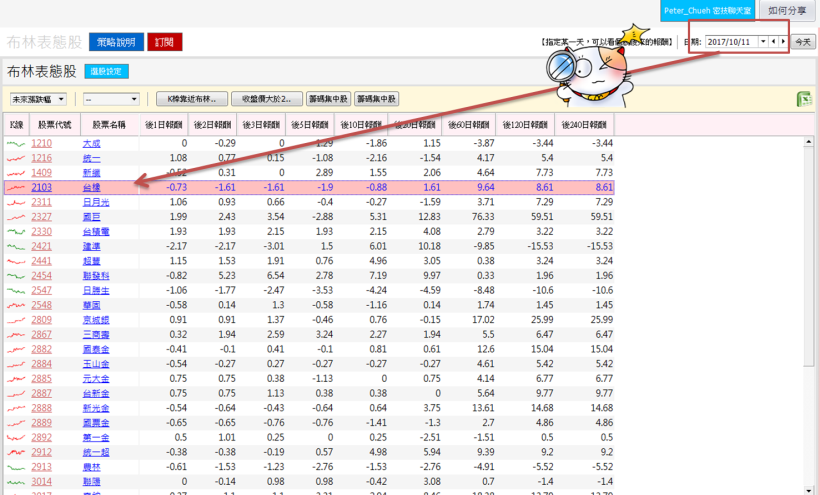Open K-line sparkline for stock 3014

pos(16,482)
